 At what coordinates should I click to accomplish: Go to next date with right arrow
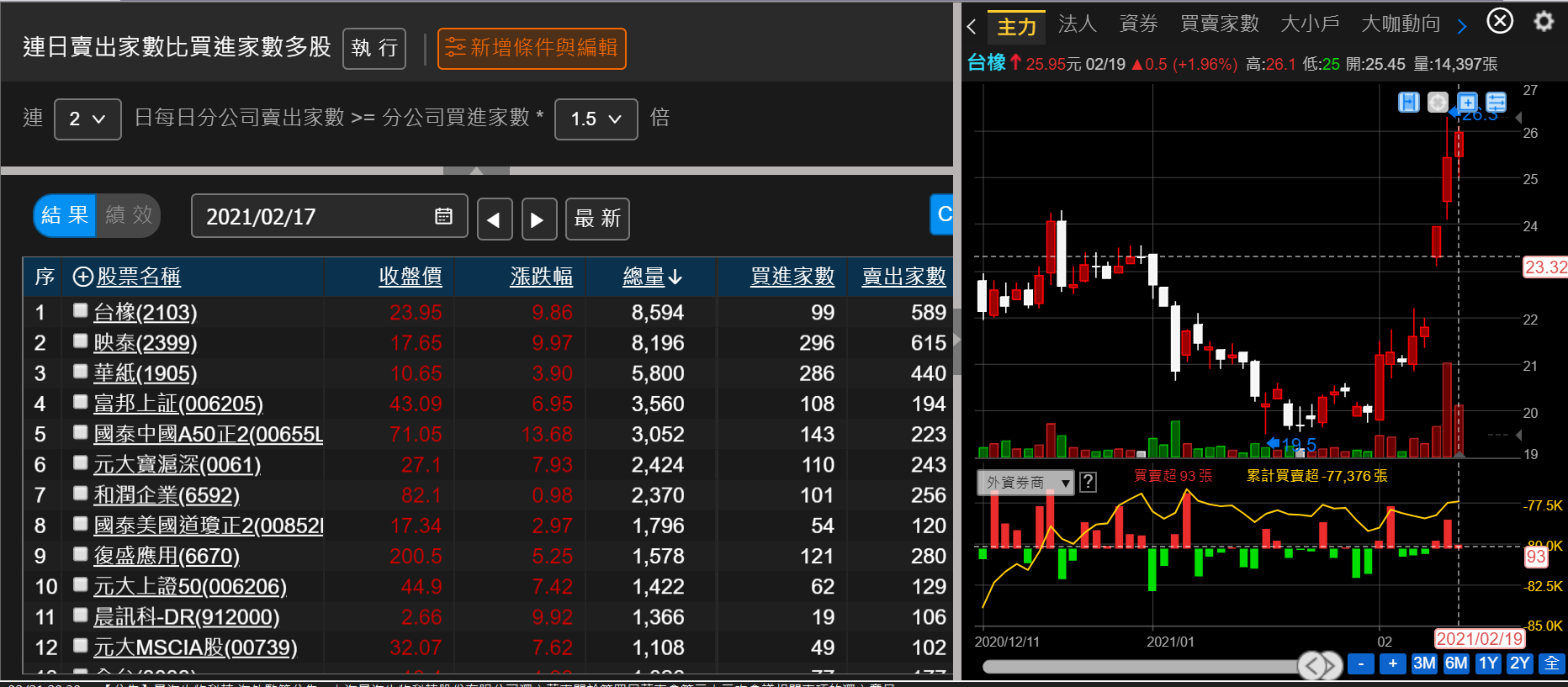tap(538, 219)
